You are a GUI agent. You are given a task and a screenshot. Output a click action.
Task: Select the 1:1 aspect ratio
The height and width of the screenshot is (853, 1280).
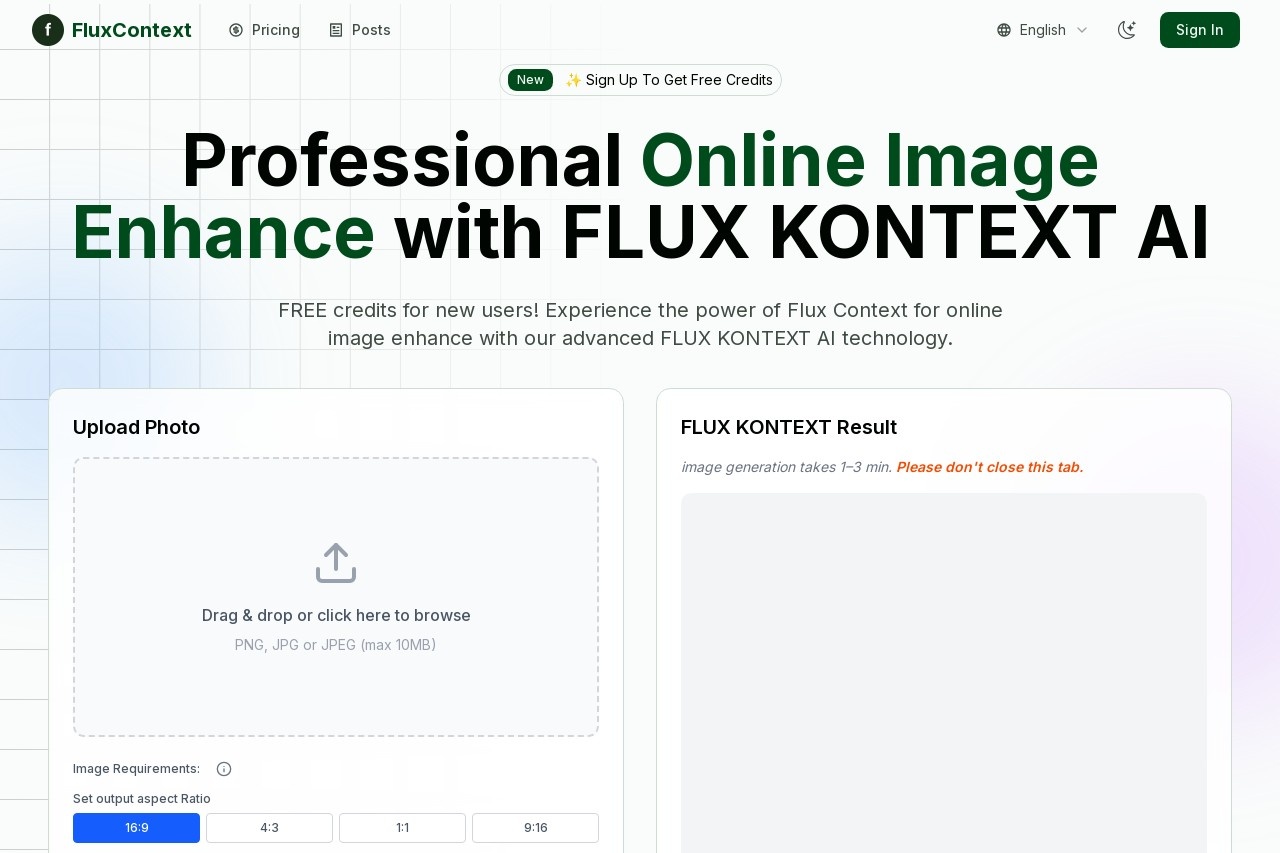click(x=402, y=828)
